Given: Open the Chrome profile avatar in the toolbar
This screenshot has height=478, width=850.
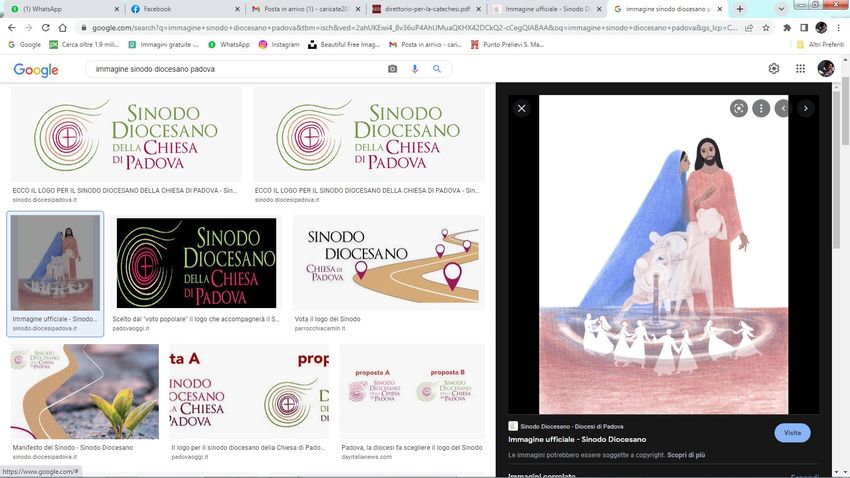Looking at the screenshot, I should pyautogui.click(x=821, y=28).
